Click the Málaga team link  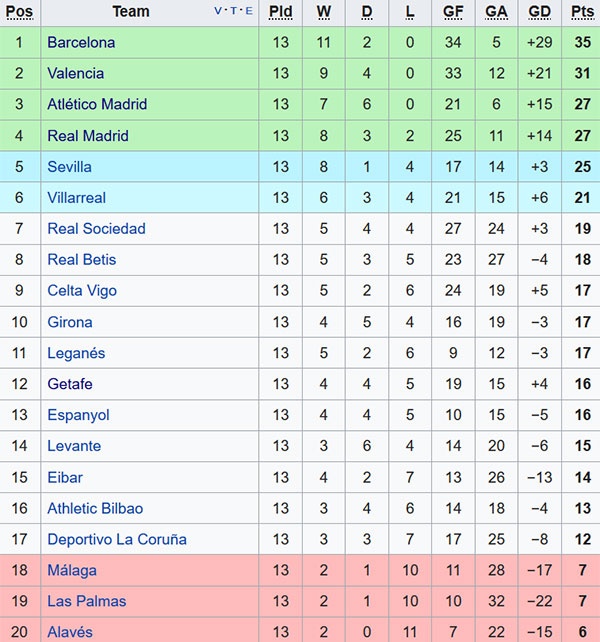point(72,571)
